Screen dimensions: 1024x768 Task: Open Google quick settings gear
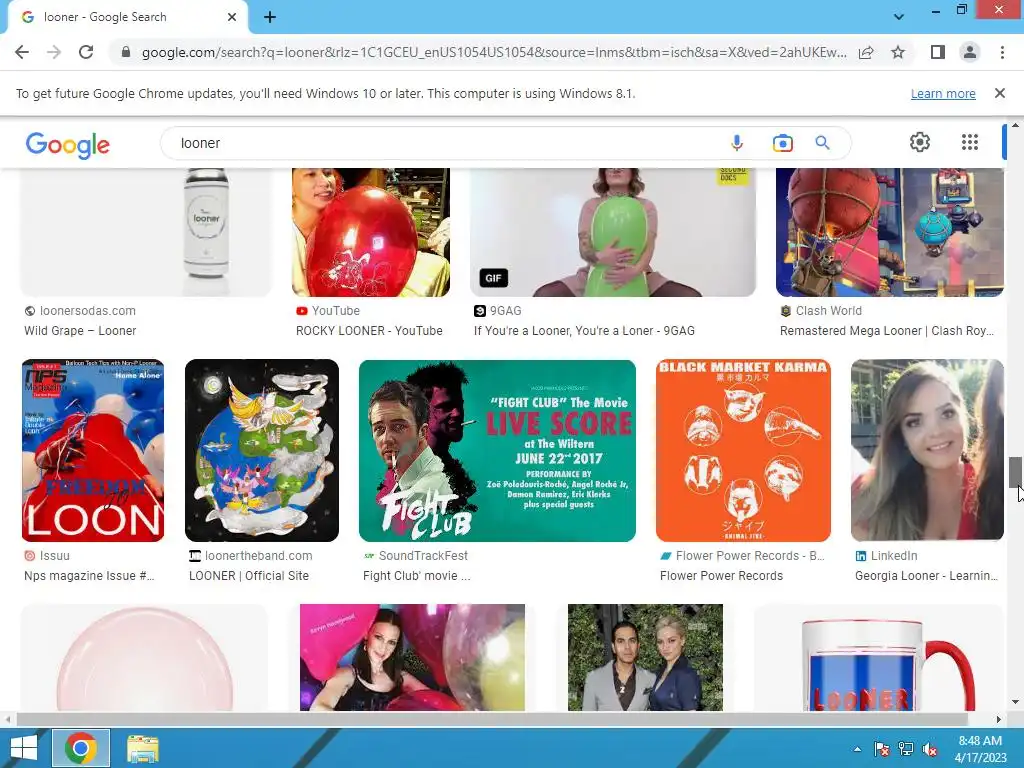920,142
